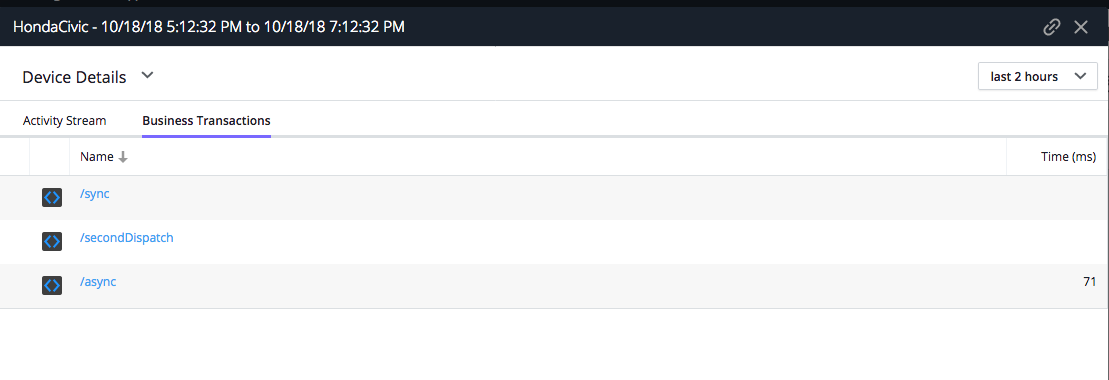
Task: Switch to the Activity Stream tab
Action: pyautogui.click(x=64, y=120)
